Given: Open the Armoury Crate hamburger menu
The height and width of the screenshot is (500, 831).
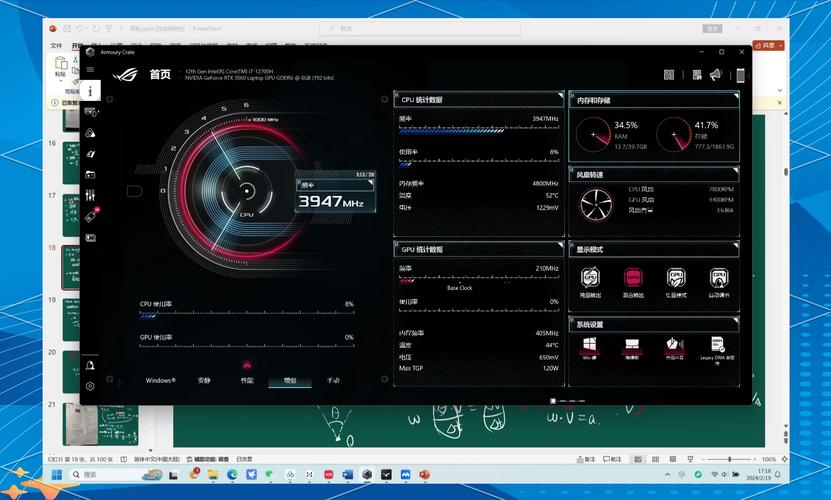Looking at the screenshot, I should [90, 69].
